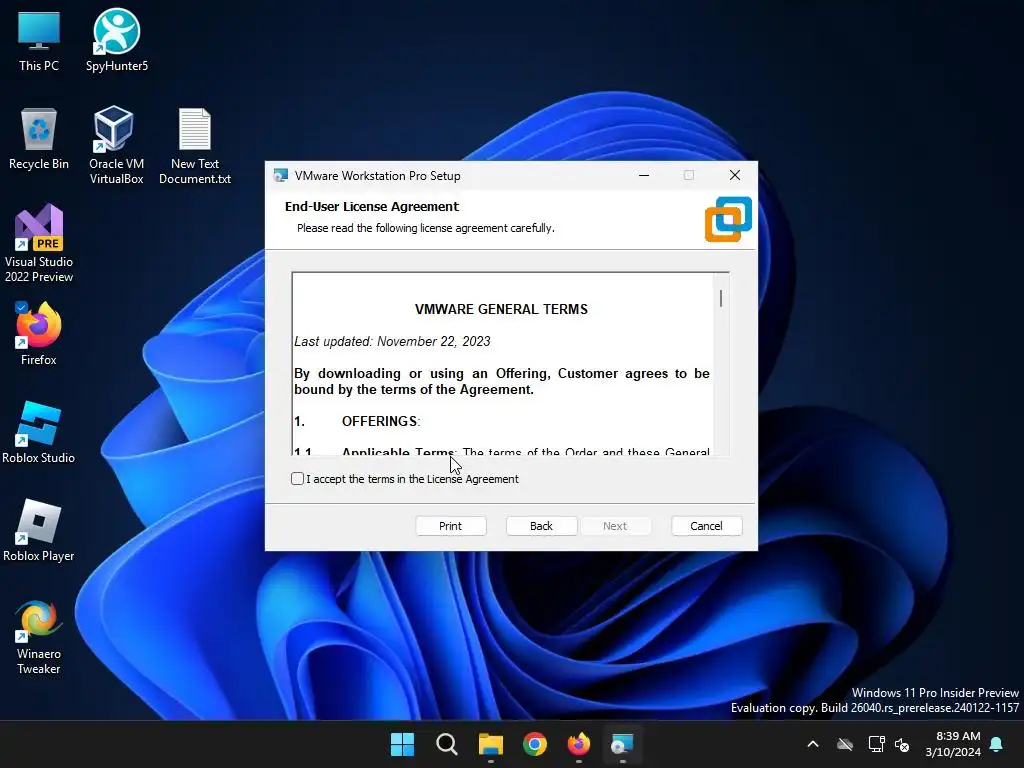This screenshot has width=1024, height=768.
Task: Open taskbar Search
Action: click(x=447, y=744)
